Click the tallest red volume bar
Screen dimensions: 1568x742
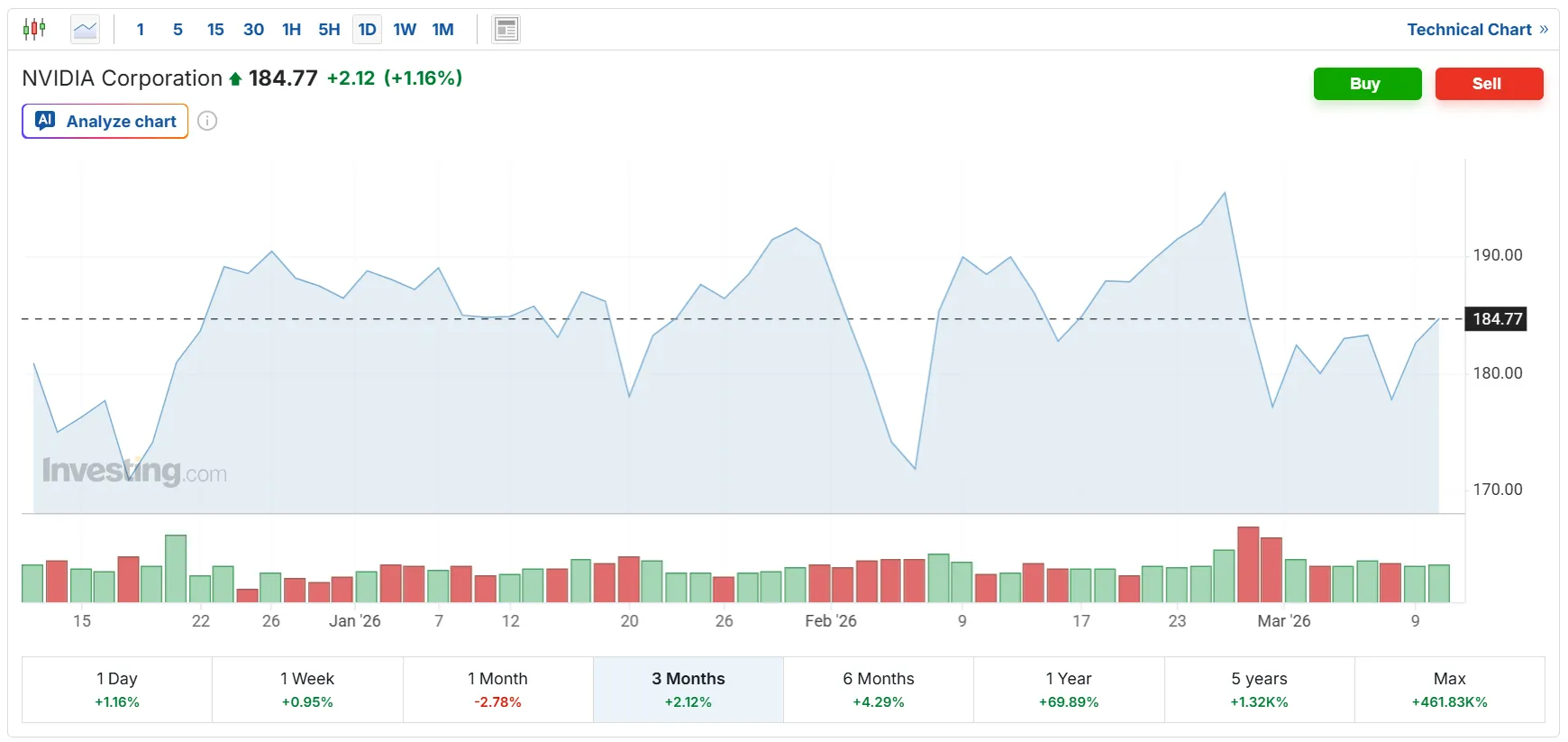[1248, 565]
